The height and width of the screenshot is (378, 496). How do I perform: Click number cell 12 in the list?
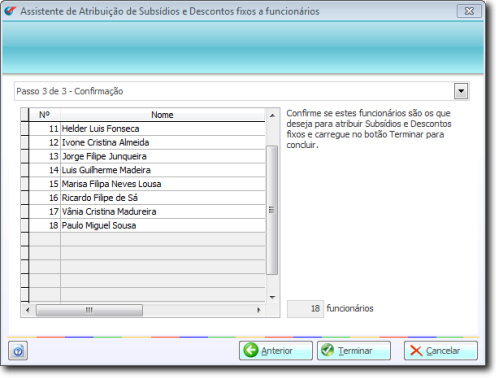coord(45,143)
